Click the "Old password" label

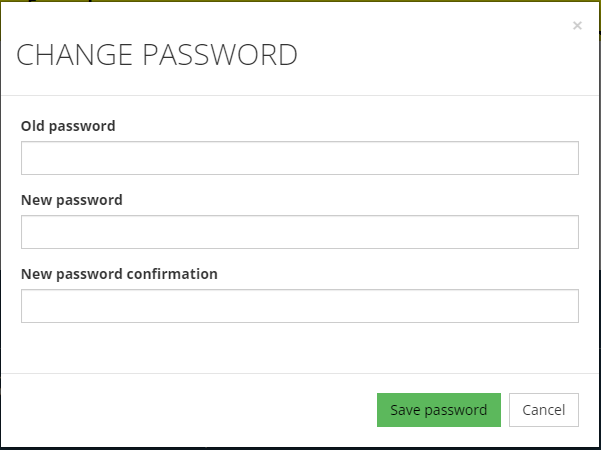tap(68, 126)
